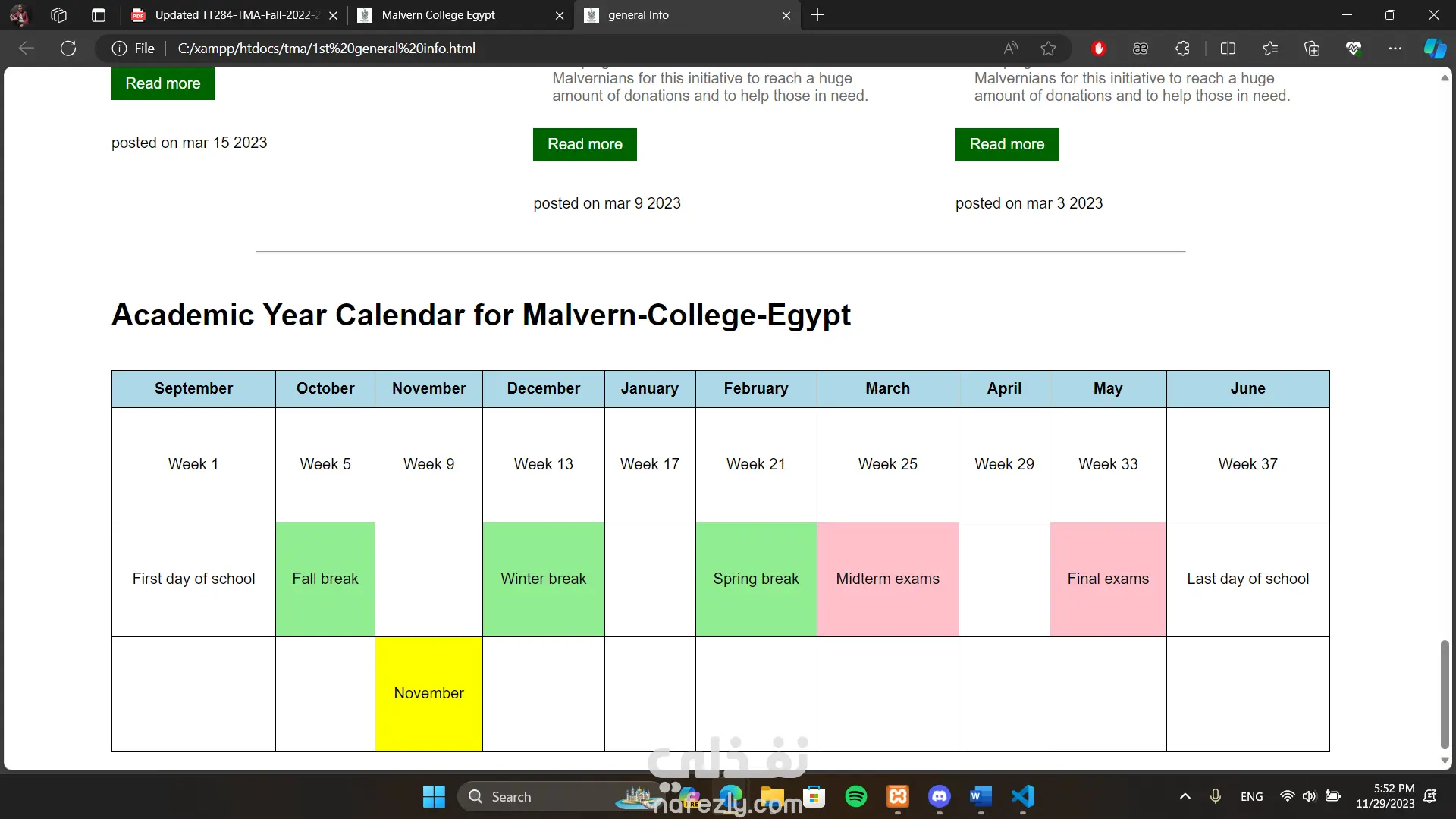Click the taskbar Search box

click(x=561, y=797)
